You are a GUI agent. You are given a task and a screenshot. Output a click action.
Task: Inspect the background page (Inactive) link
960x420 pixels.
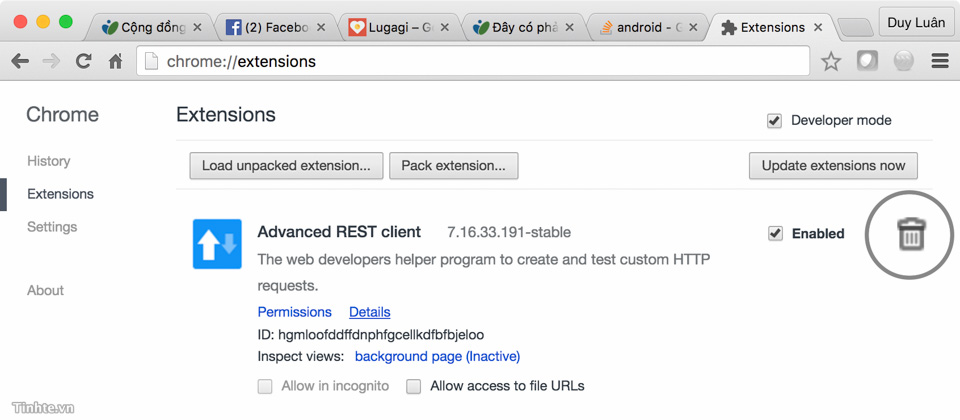pyautogui.click(x=438, y=356)
